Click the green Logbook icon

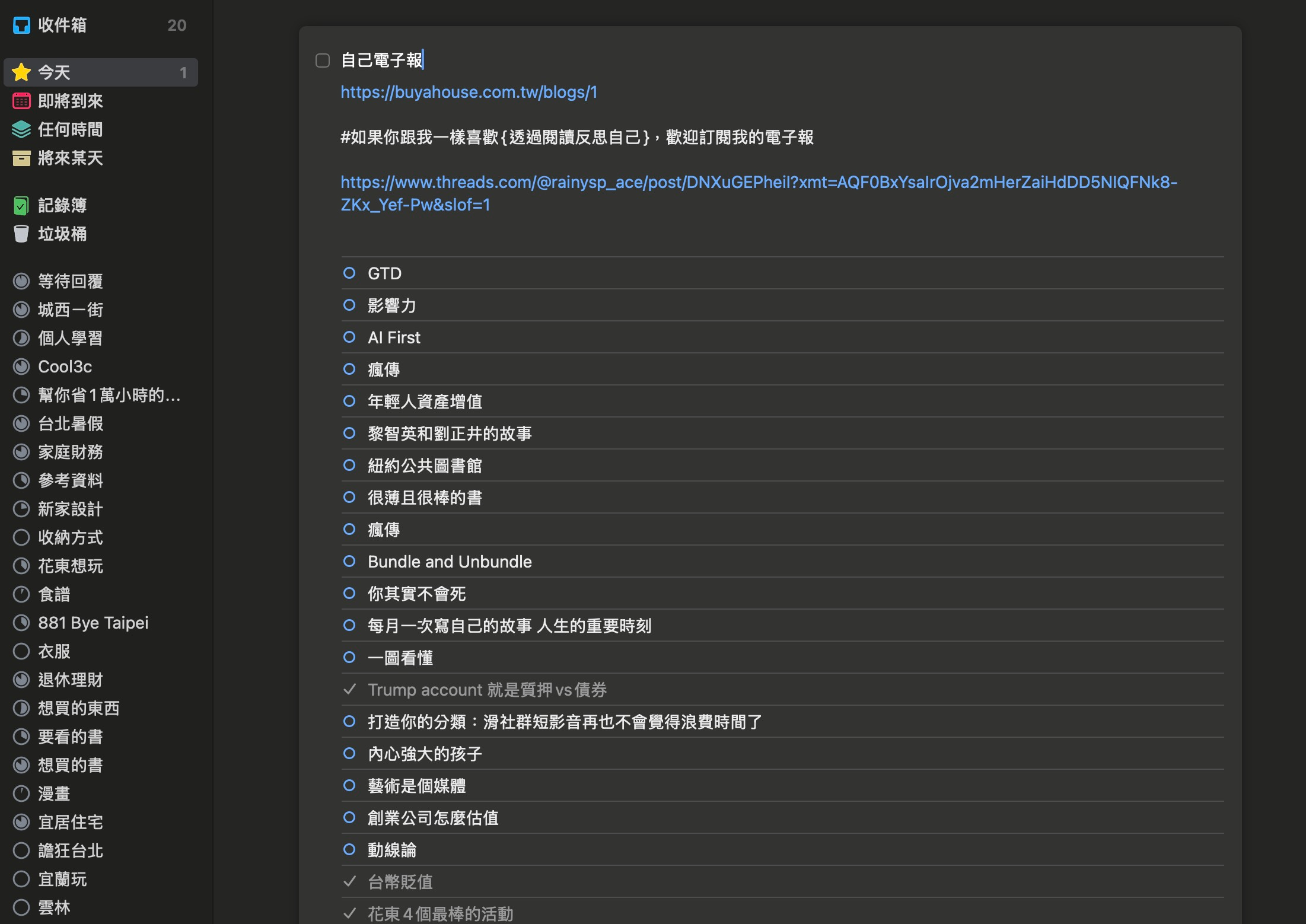pos(21,205)
